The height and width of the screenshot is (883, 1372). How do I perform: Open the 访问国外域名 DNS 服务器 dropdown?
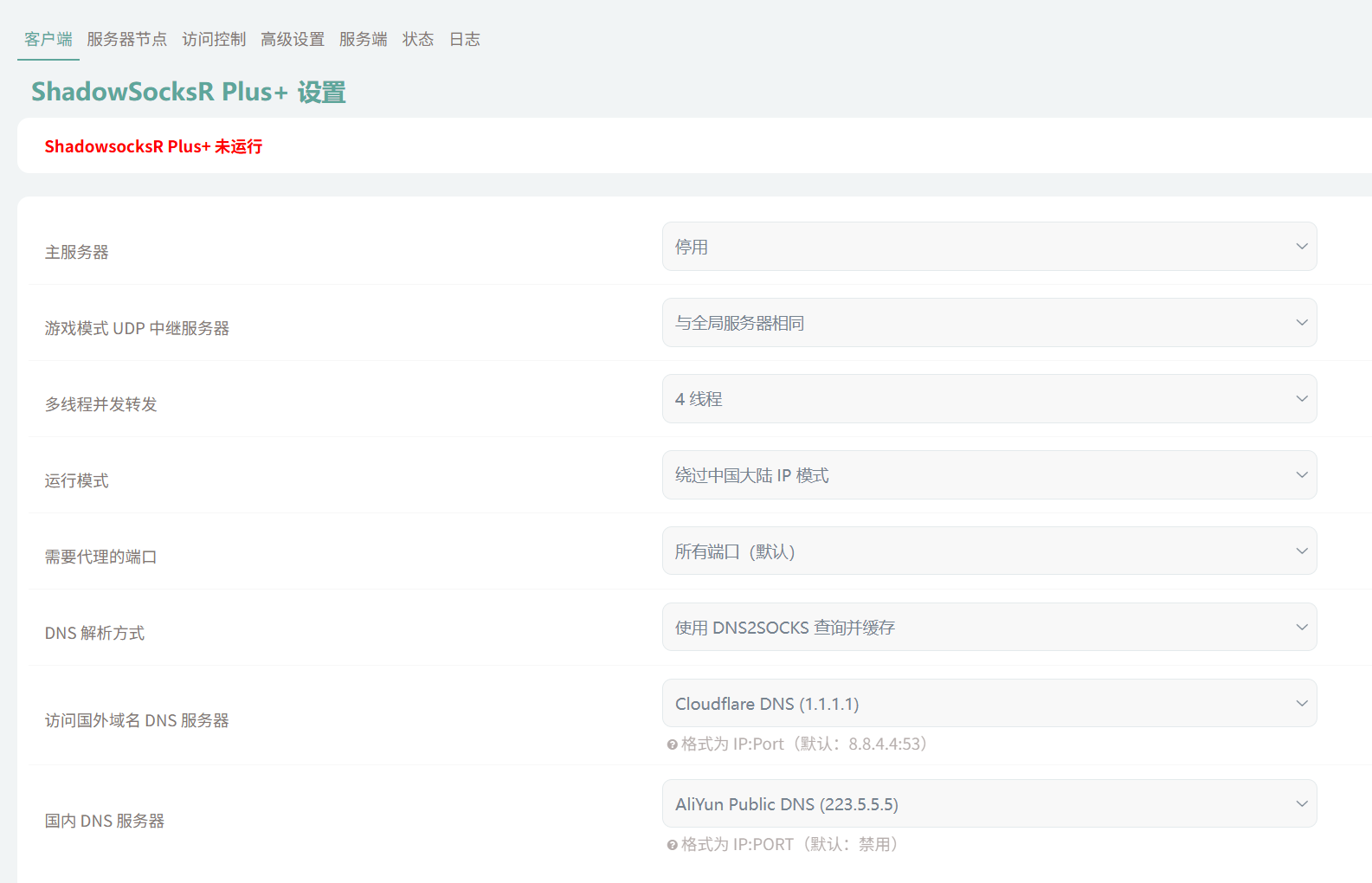tap(989, 704)
